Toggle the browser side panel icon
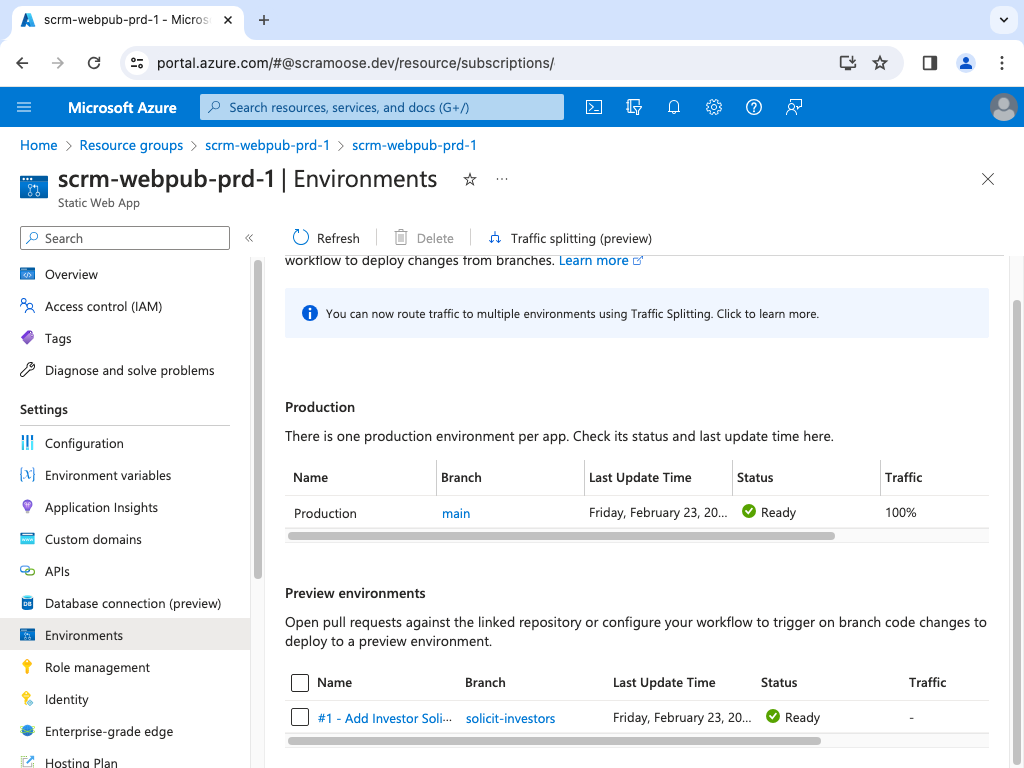This screenshot has height=768, width=1024. (930, 63)
